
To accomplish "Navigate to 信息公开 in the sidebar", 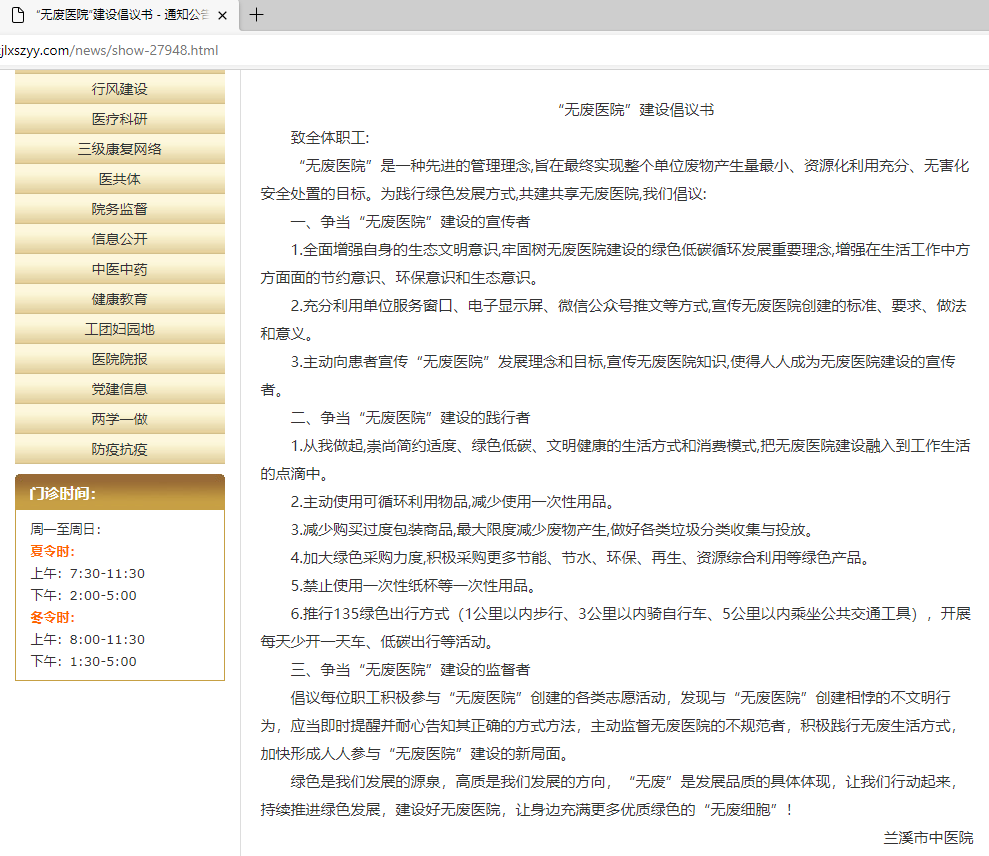I will [120, 239].
